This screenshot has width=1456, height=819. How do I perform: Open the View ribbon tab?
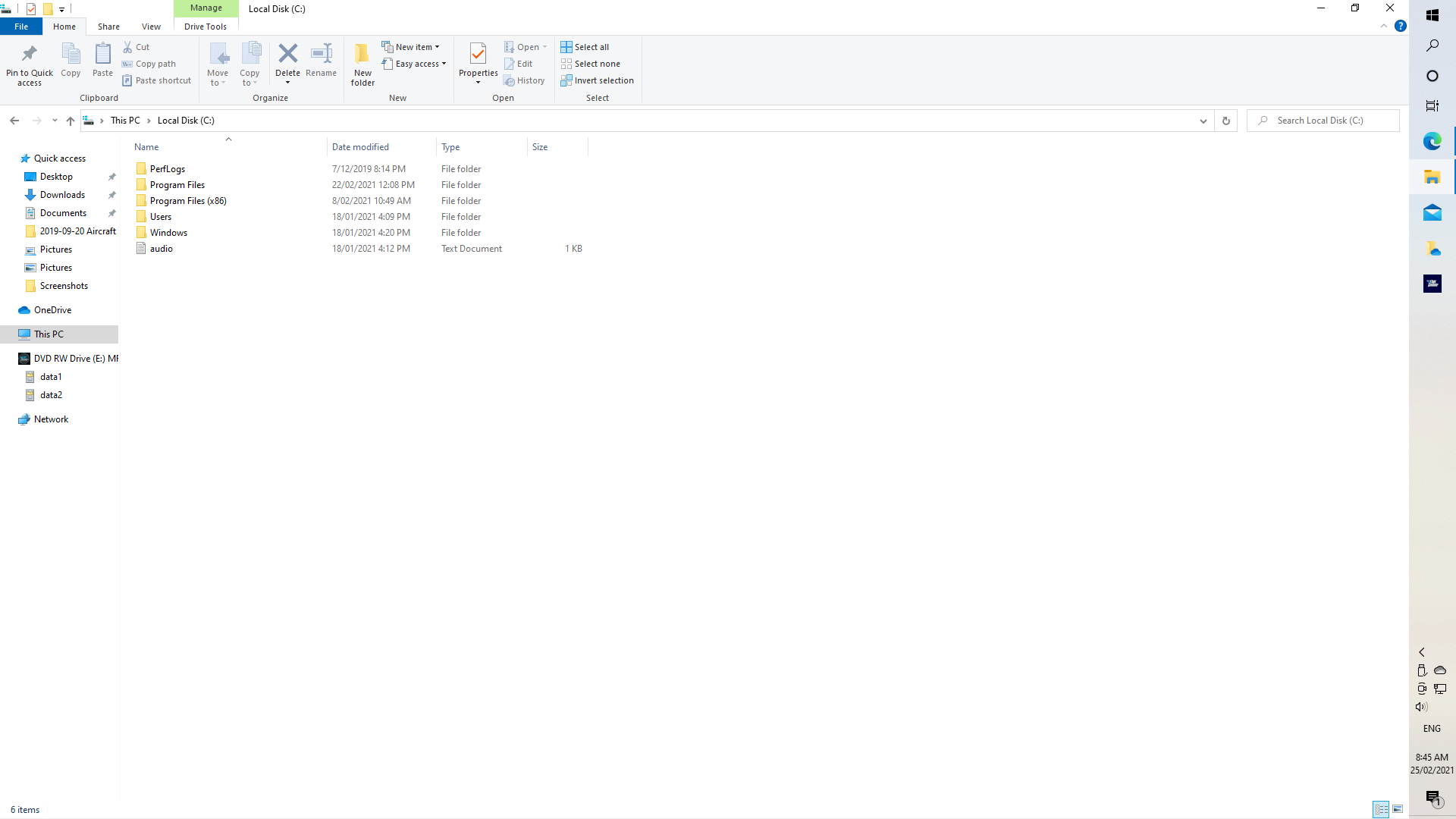[x=151, y=27]
